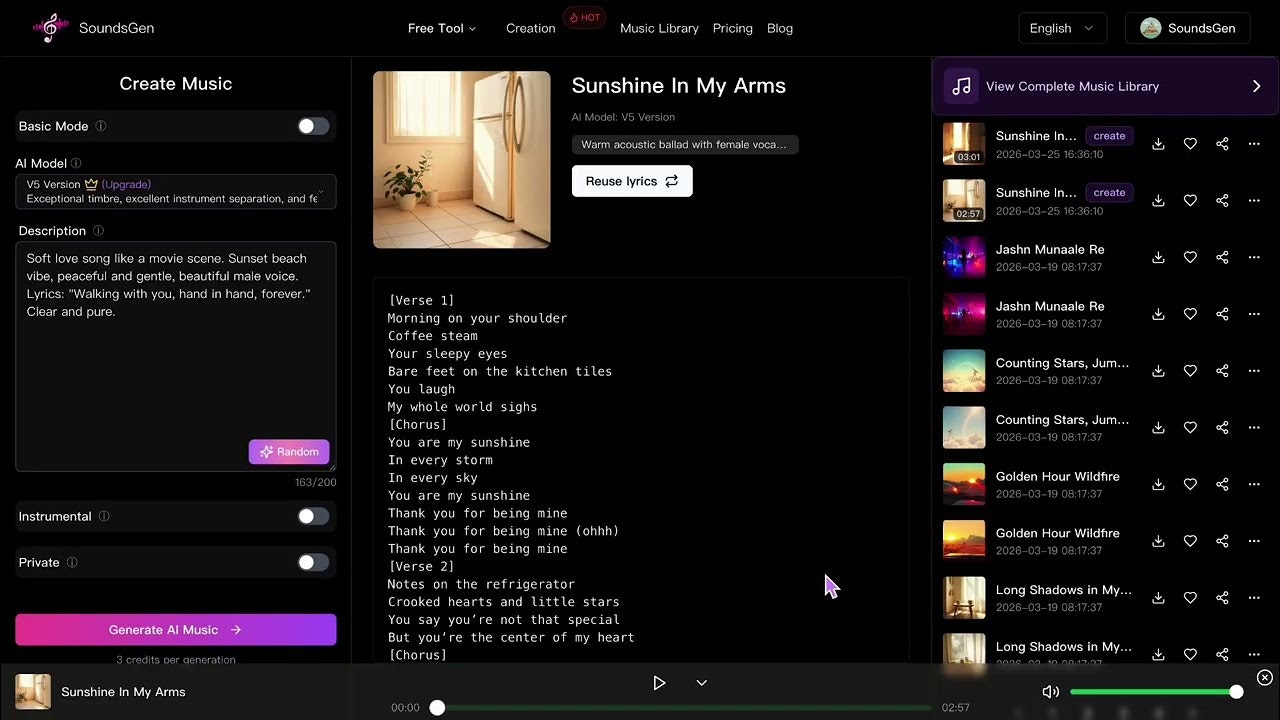Toggle Instrumental mode on
Screen dimensions: 1280x720
coord(313,516)
